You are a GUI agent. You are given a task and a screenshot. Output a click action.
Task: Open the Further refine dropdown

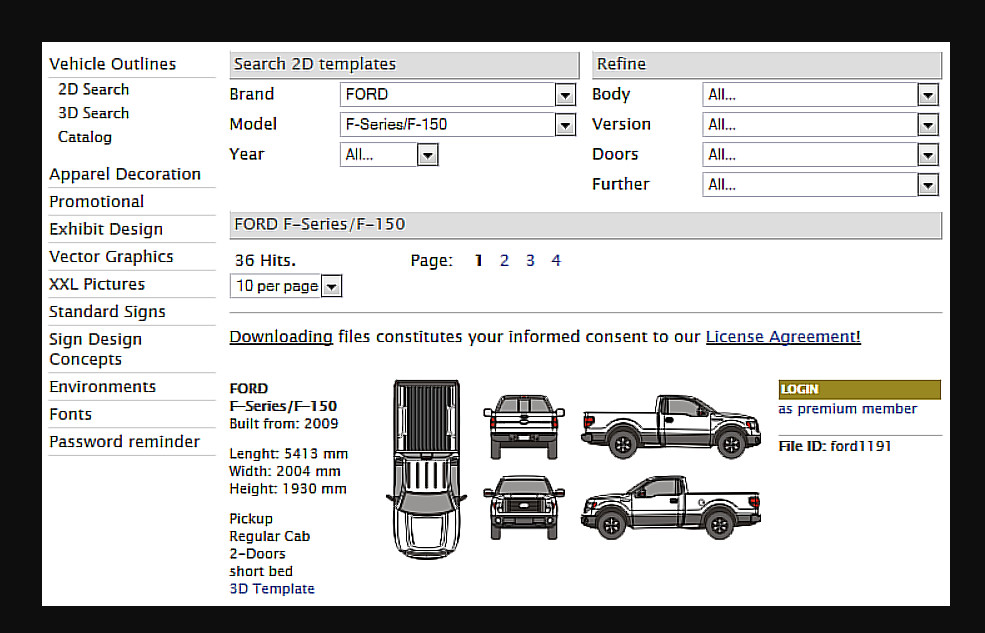(x=820, y=185)
